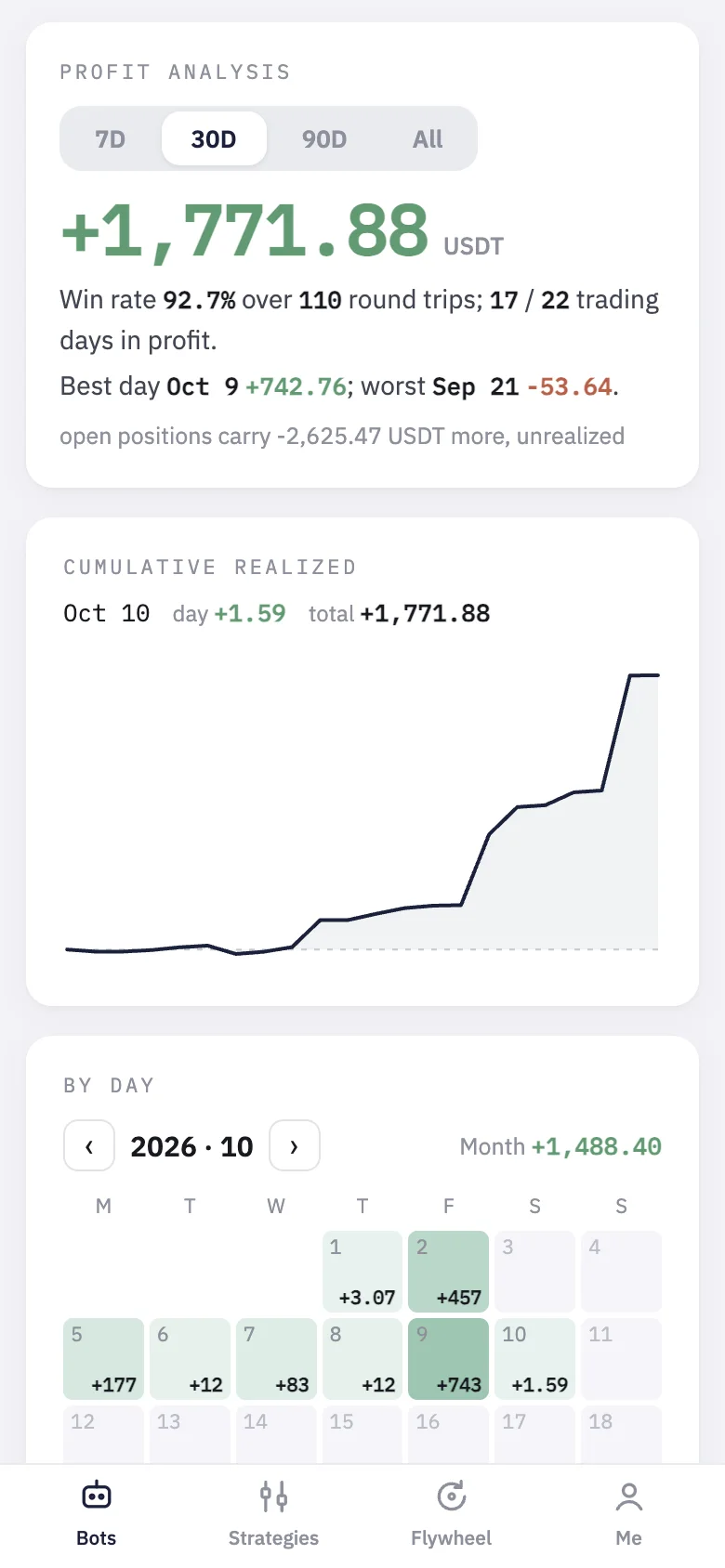Viewport: 725px width, 1568px height.
Task: Click Best day Oct 9 +742.76 value
Action: tap(296, 386)
